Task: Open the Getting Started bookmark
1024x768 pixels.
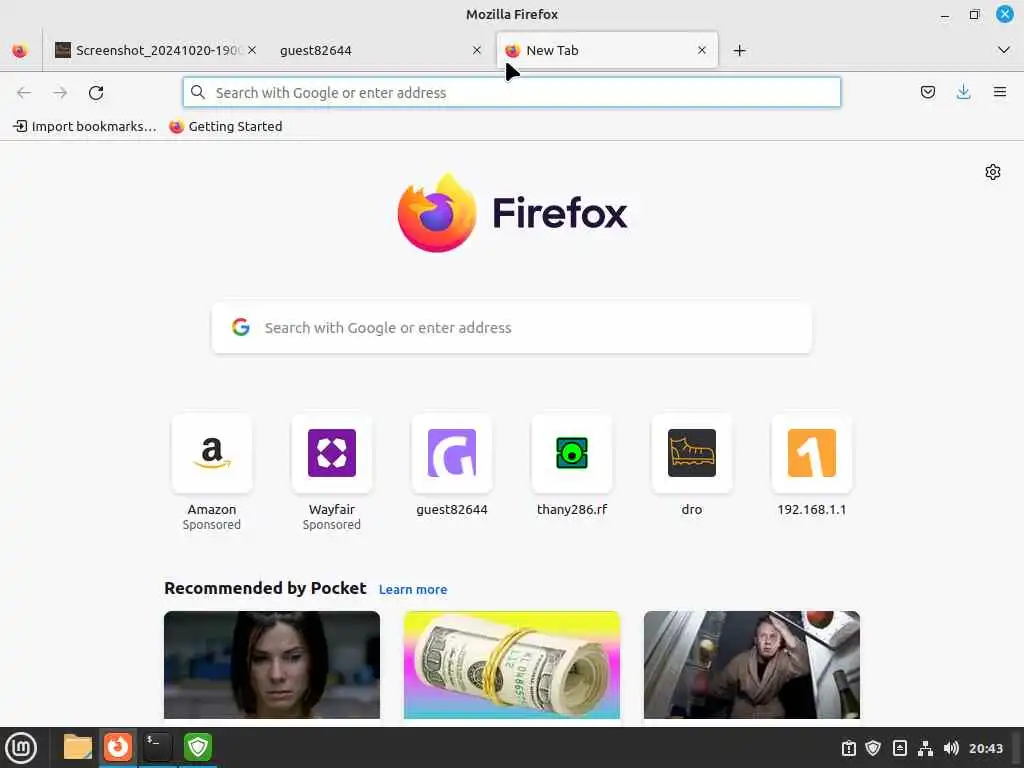Action: point(226,126)
